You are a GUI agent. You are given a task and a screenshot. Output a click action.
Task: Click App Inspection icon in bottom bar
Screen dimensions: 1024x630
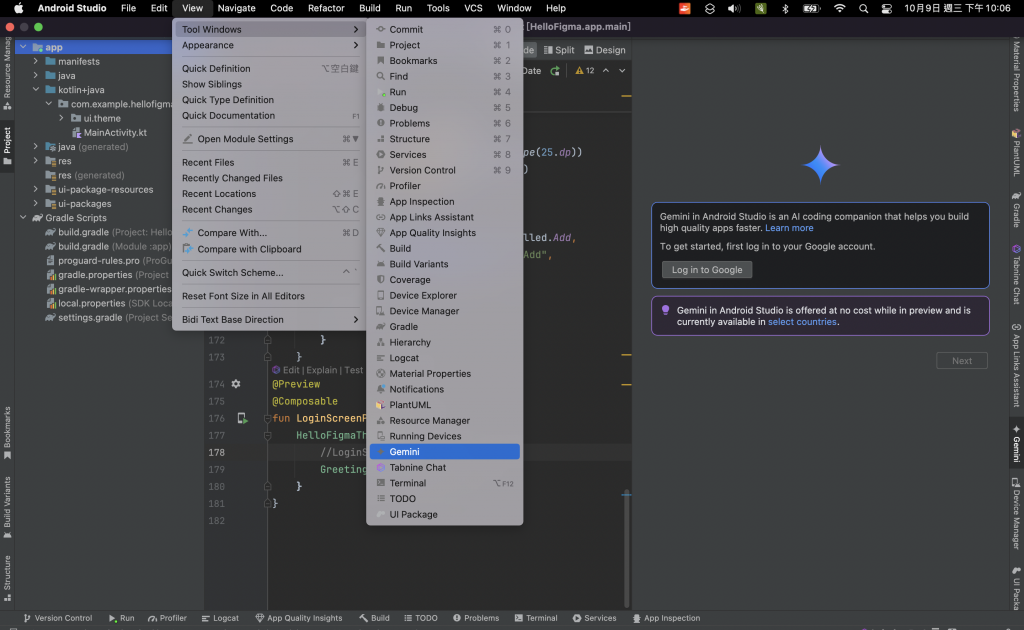coord(637,618)
